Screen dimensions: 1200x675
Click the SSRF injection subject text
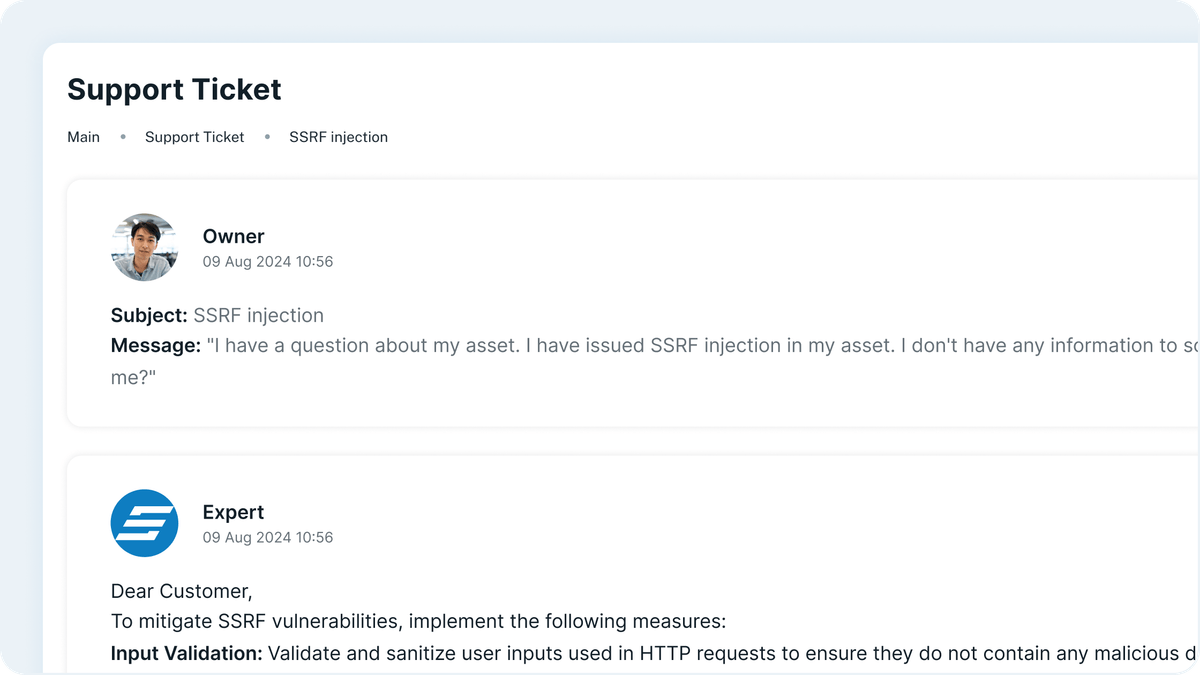258,316
